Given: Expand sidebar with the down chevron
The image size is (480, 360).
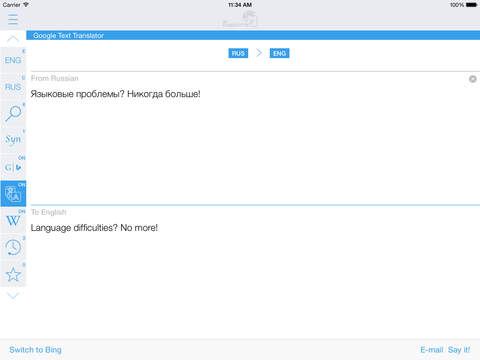Looking at the screenshot, I should tap(13, 295).
